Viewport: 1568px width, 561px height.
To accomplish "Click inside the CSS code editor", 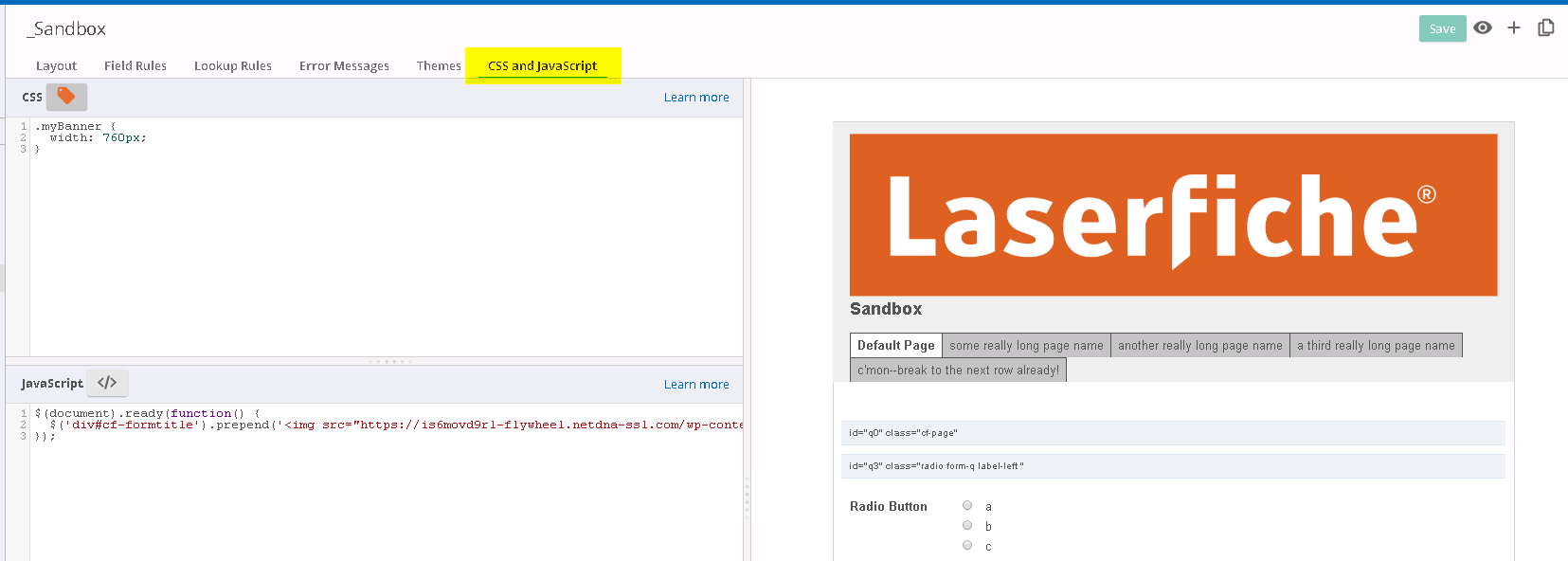I will click(387, 237).
